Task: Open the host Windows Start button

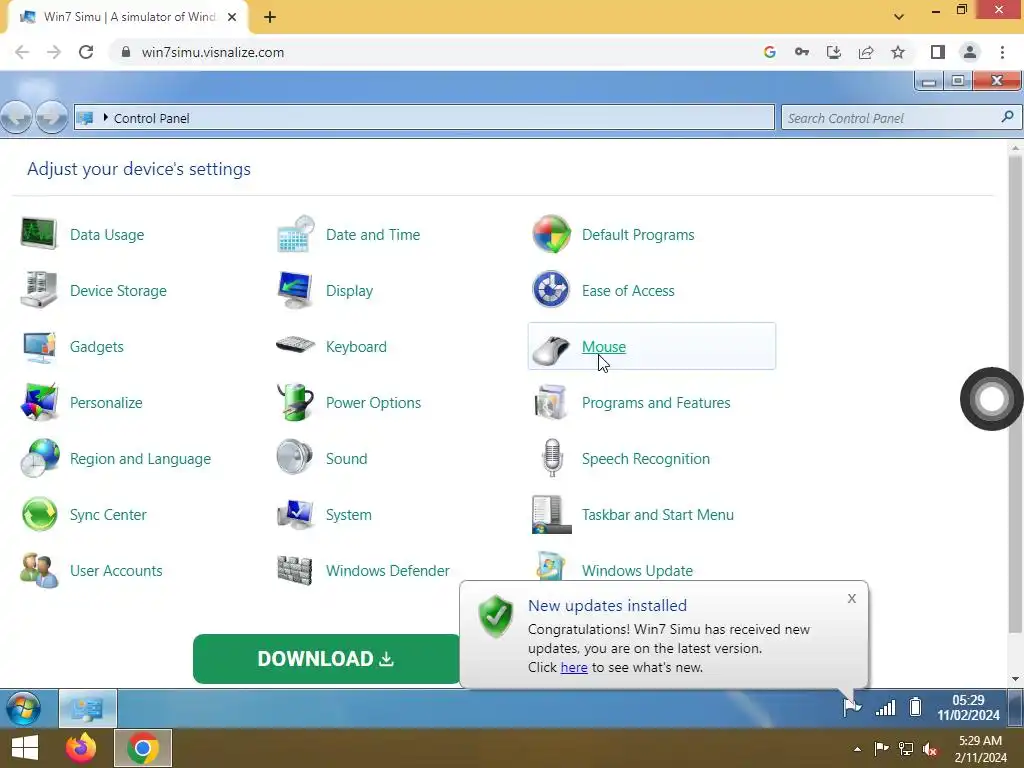Action: [x=24, y=748]
